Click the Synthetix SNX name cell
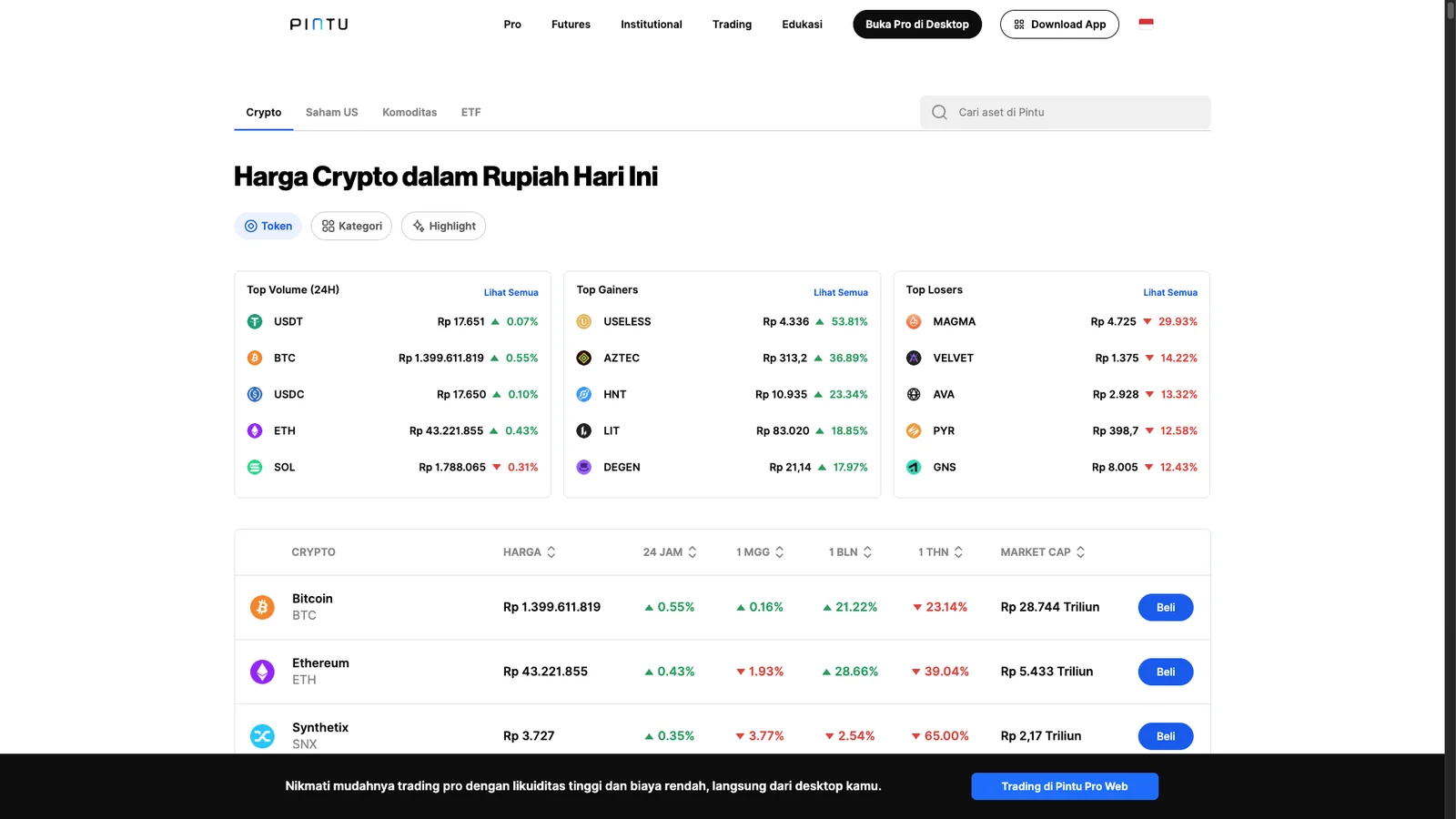 point(320,735)
